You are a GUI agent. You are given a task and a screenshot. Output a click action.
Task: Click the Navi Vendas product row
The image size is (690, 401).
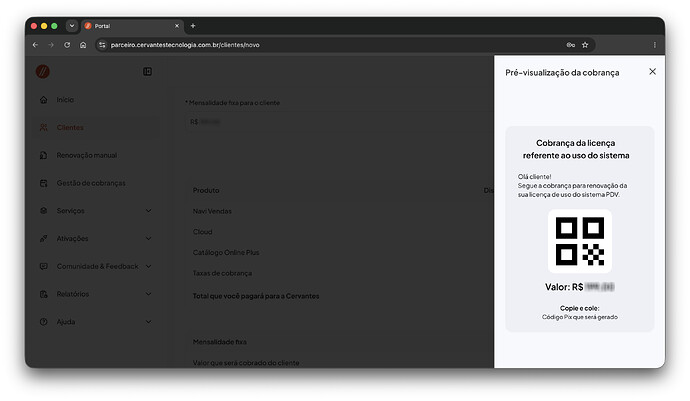point(342,211)
